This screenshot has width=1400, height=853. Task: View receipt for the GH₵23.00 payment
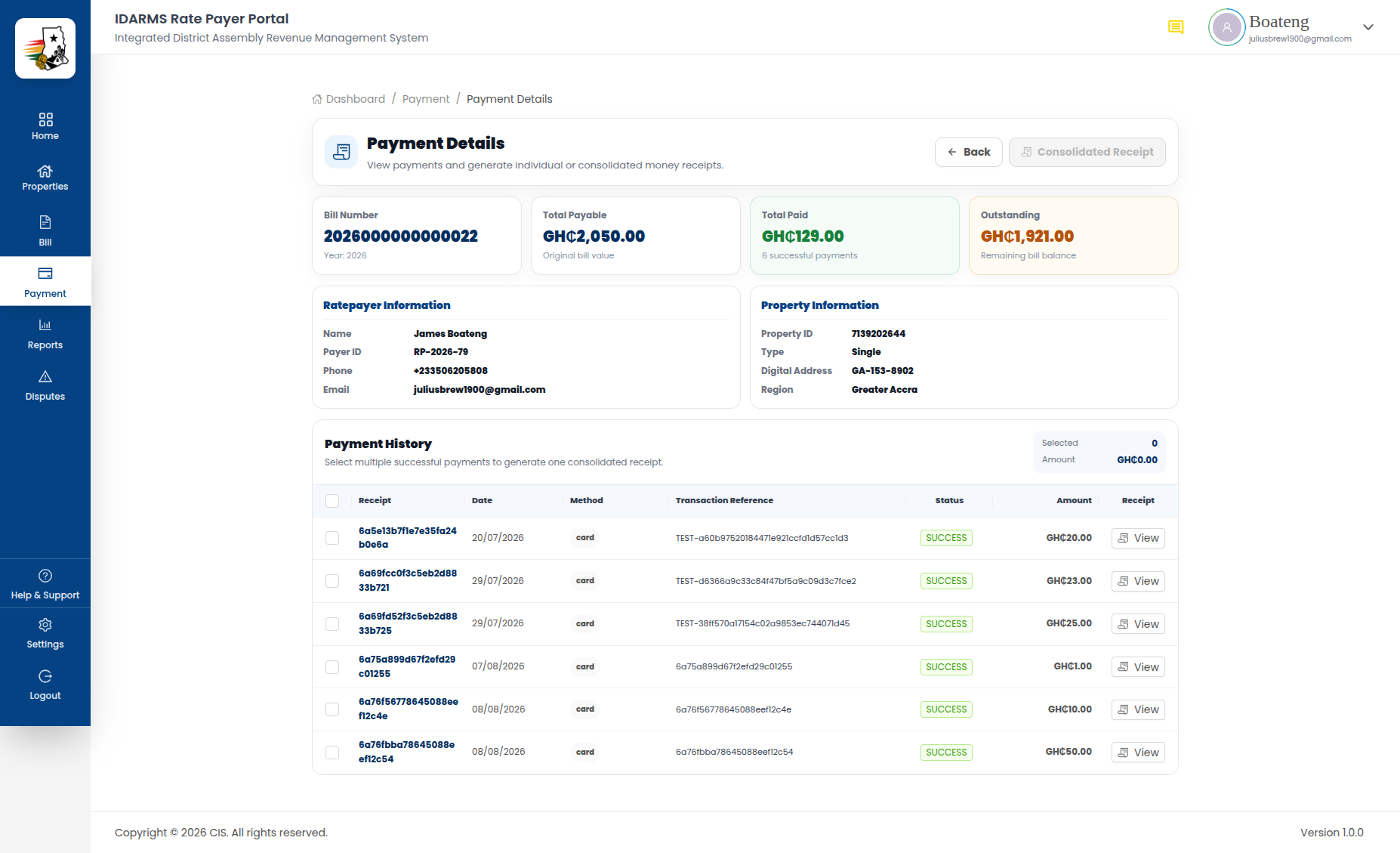pyautogui.click(x=1138, y=581)
